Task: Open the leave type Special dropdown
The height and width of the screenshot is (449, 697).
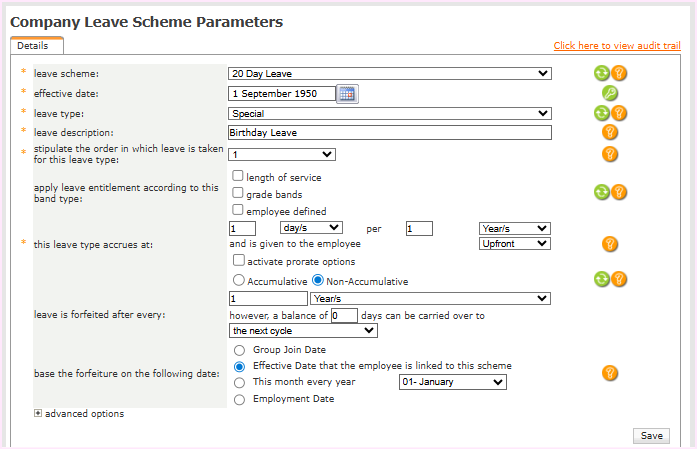Action: (390, 113)
